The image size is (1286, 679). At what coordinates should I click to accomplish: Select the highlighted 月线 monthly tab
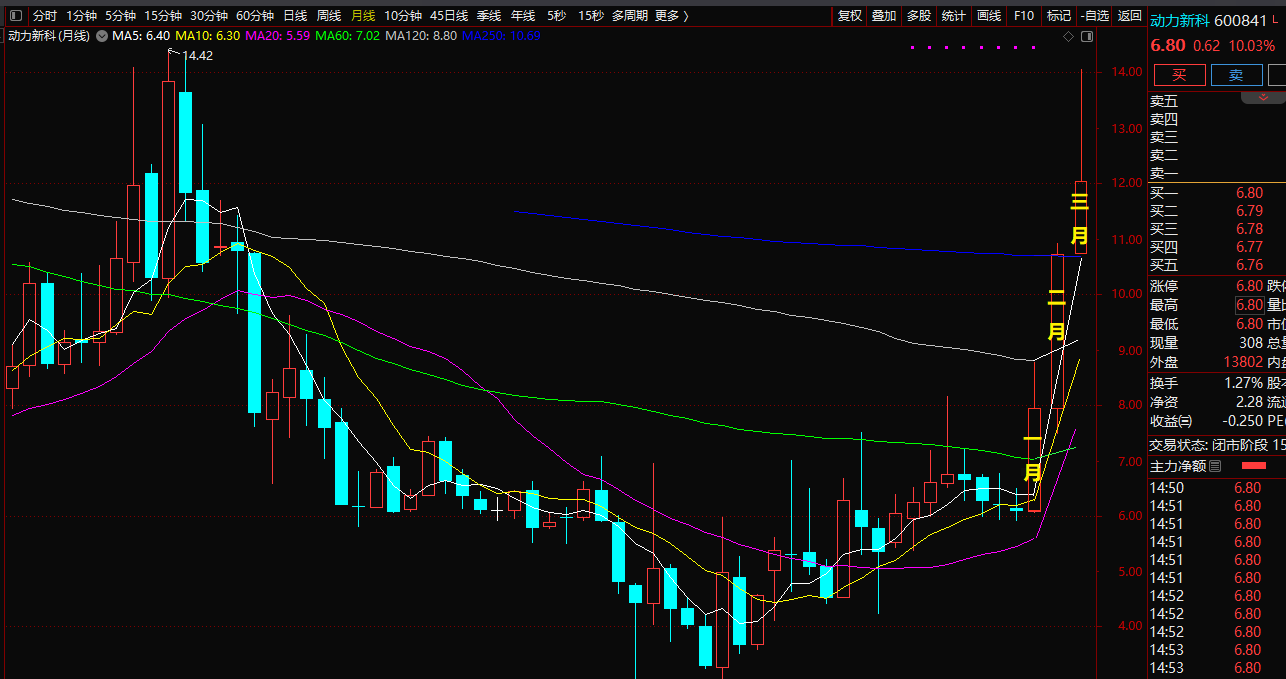point(363,16)
